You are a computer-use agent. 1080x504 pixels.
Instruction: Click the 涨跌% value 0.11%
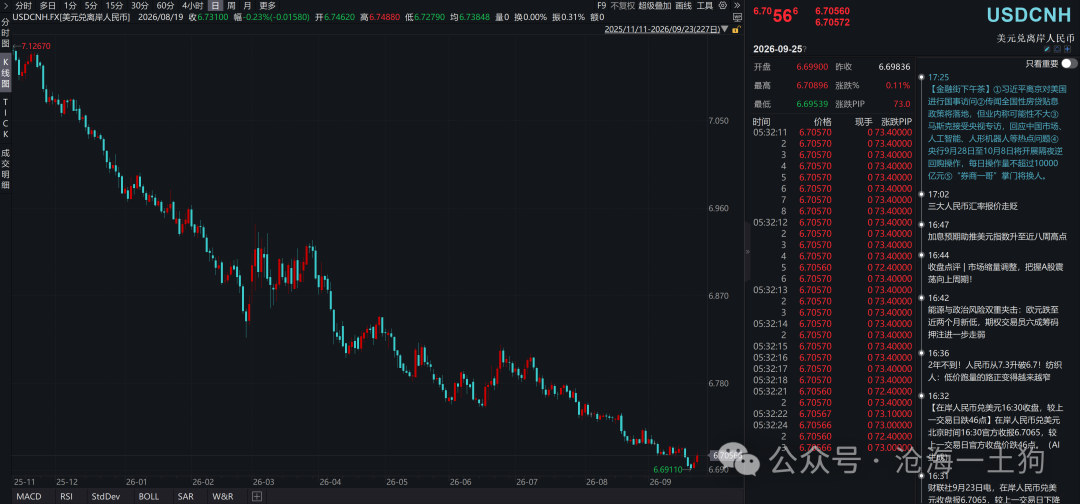pos(900,86)
